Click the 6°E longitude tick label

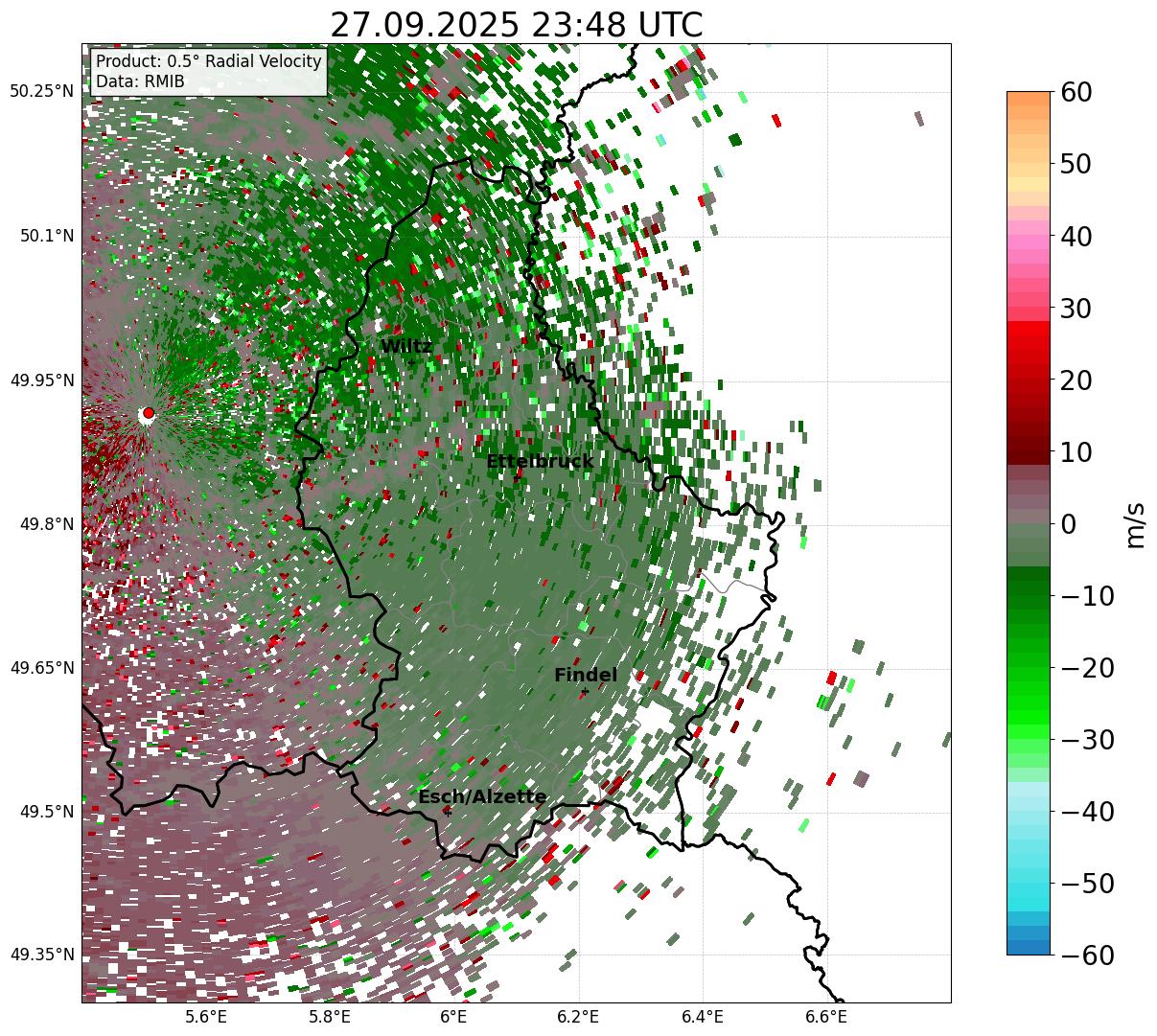point(453,1016)
